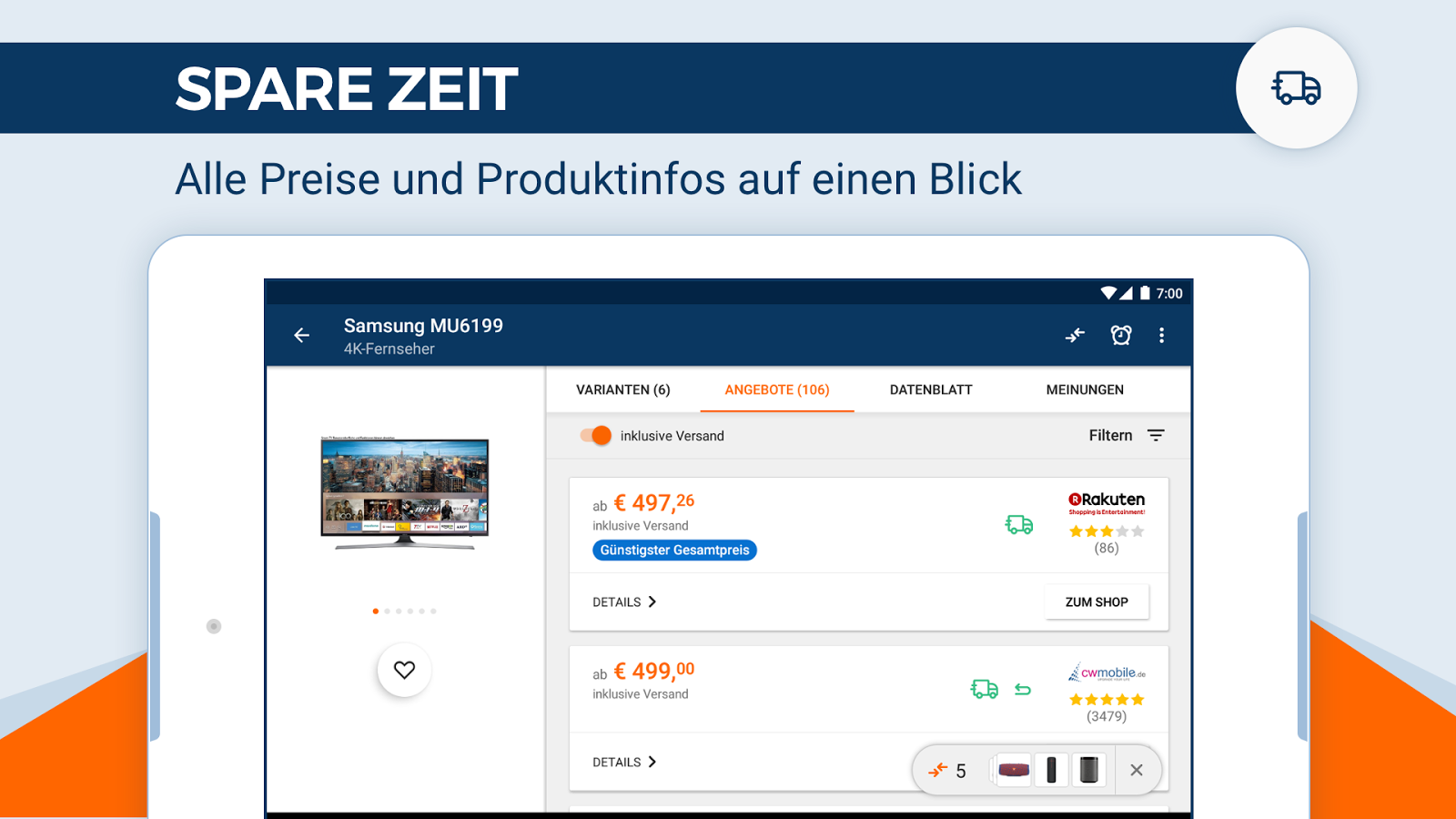Tap the green delivery truck in cwmobile offer

985,689
